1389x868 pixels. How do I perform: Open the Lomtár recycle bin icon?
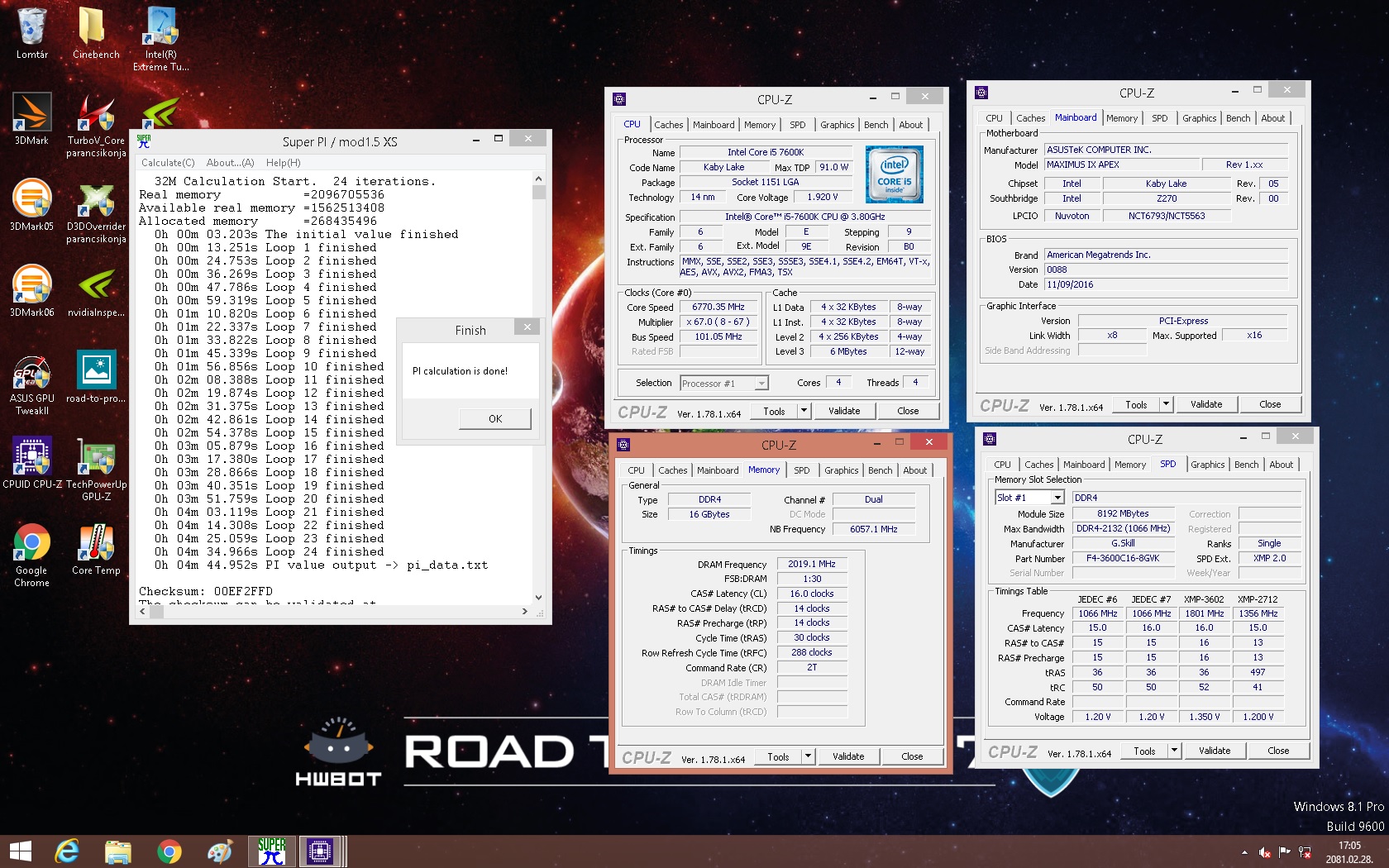[31, 33]
